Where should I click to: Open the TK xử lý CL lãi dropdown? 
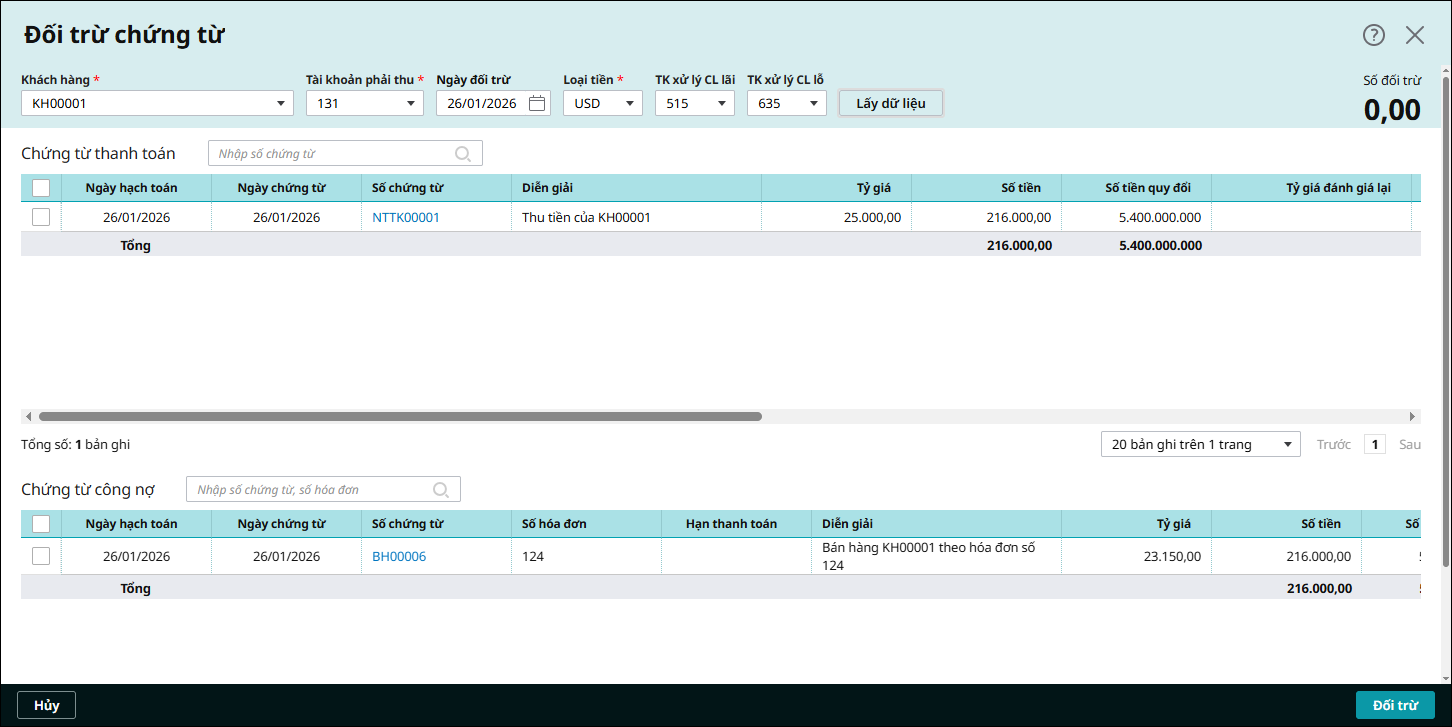721,103
